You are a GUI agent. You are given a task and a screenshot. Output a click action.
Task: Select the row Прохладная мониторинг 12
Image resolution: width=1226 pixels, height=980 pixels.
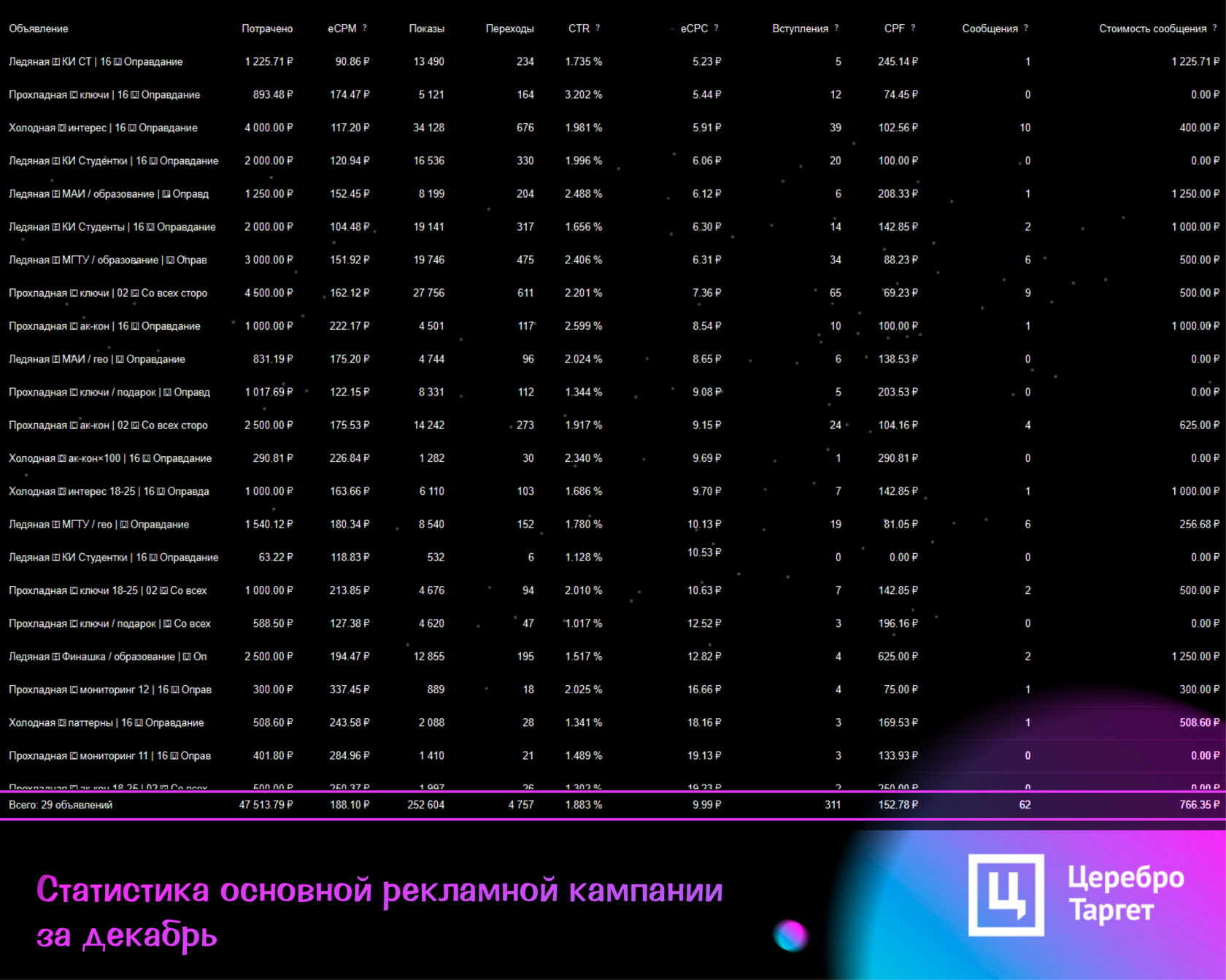613,690
